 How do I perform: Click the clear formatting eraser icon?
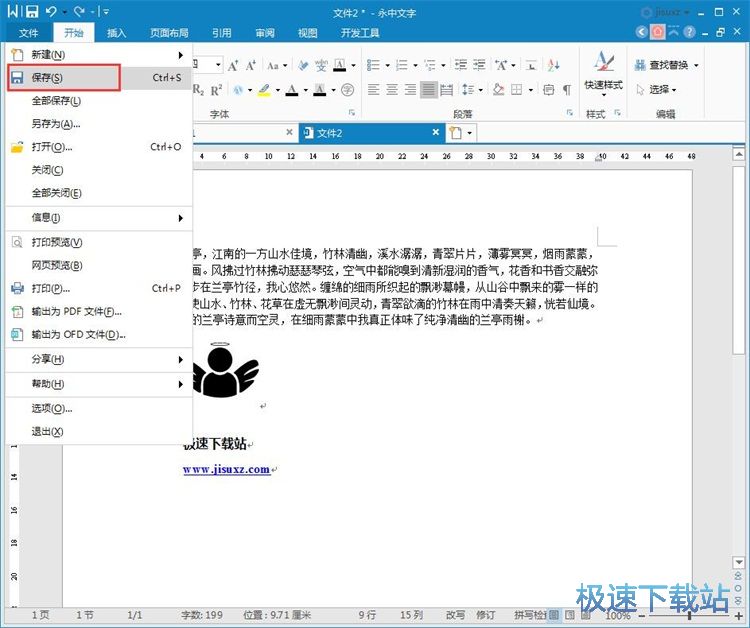(303, 66)
